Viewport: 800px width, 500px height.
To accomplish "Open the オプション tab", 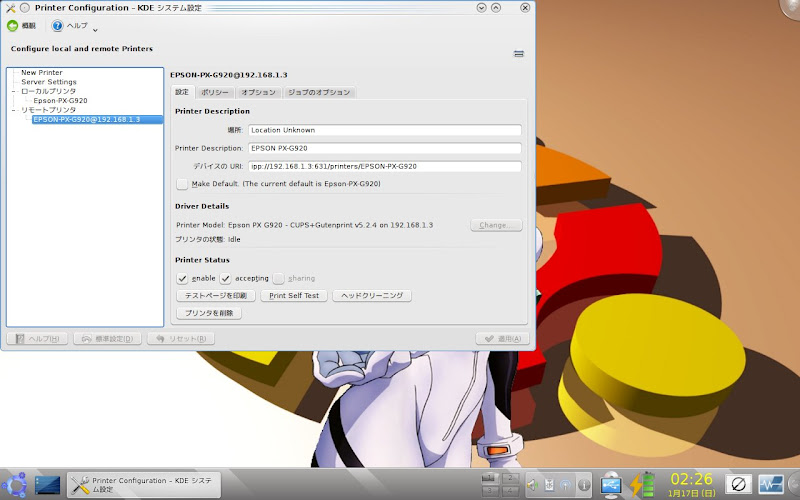I will coord(259,92).
